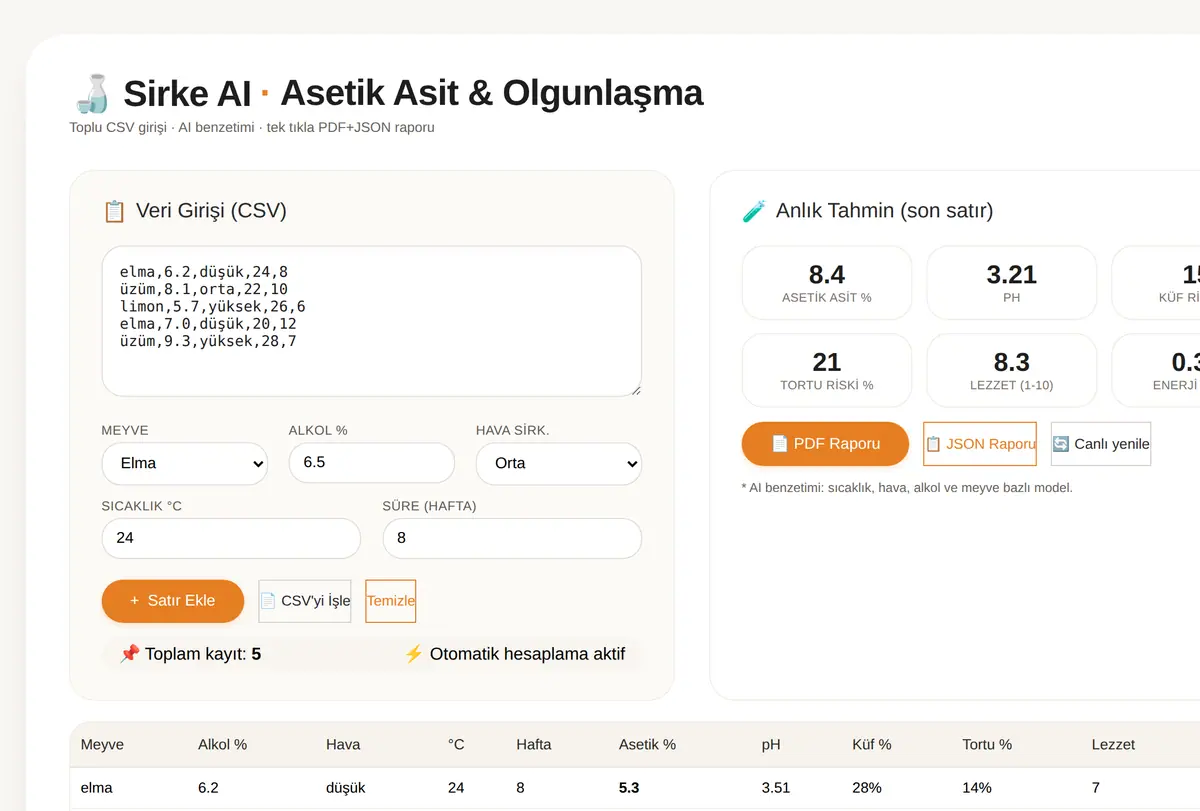The image size is (1200, 811).
Task: Open the Meyve dropdown showing Elma
Action: [185, 463]
